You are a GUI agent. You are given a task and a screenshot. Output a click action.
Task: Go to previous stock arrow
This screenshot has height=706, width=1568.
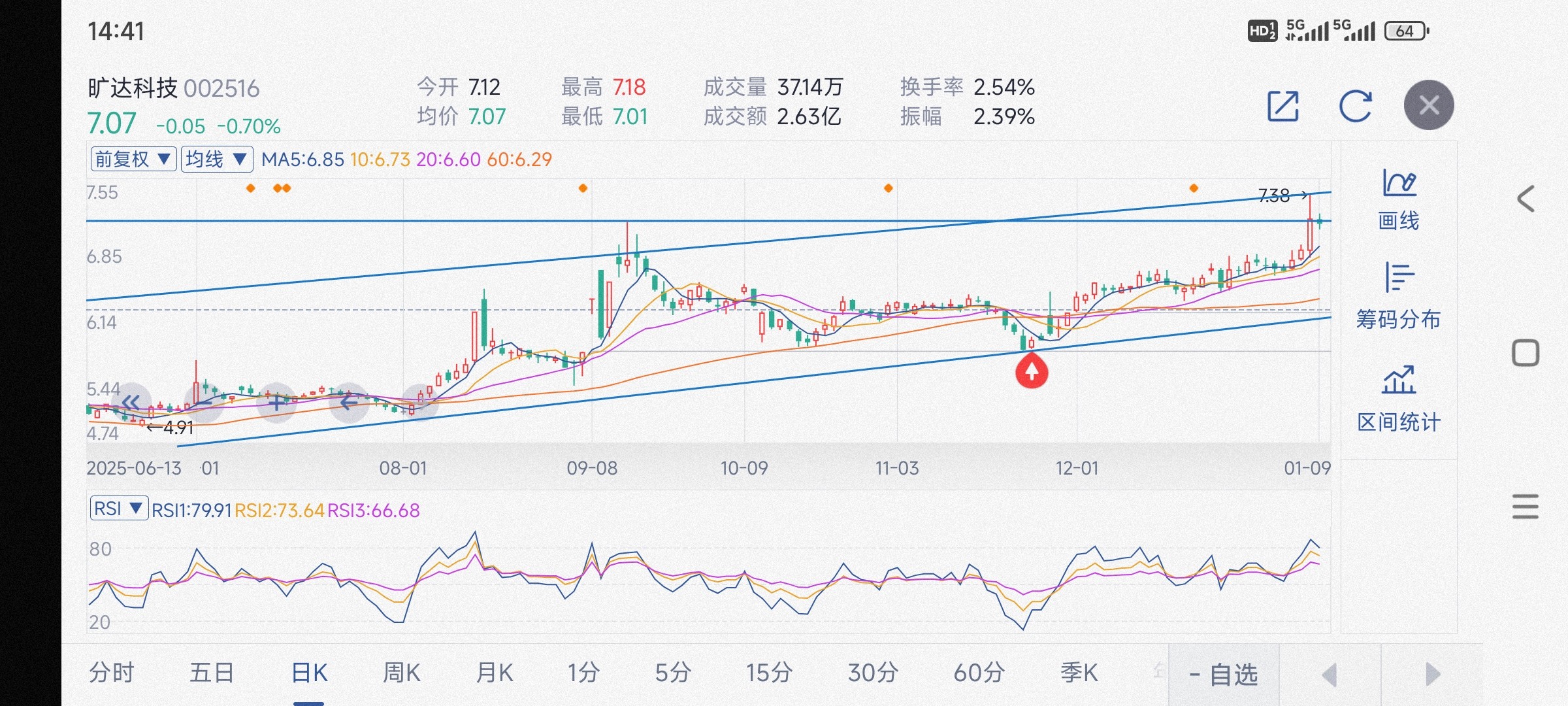[1330, 675]
